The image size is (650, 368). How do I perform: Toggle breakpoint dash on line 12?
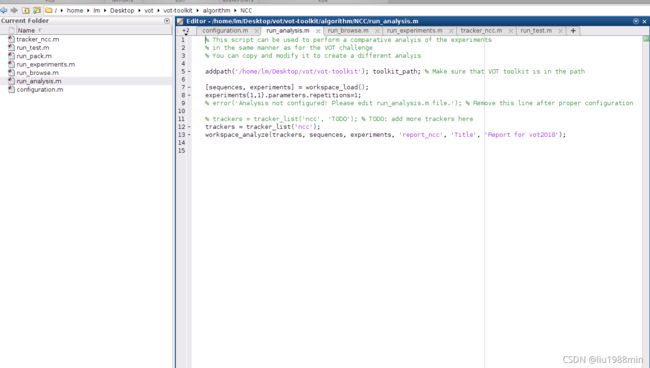tap(189, 127)
